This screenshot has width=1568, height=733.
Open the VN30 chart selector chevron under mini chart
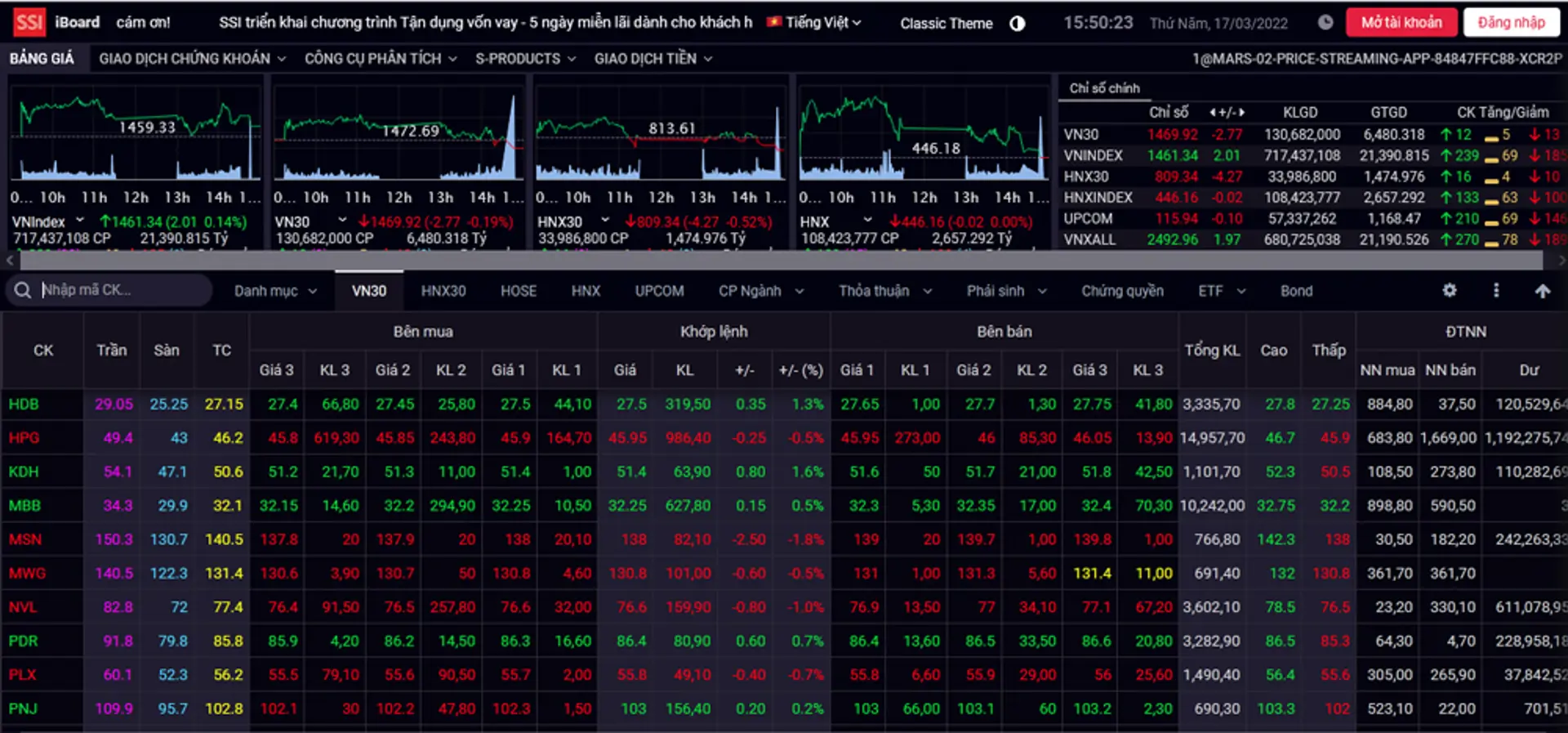[x=342, y=221]
